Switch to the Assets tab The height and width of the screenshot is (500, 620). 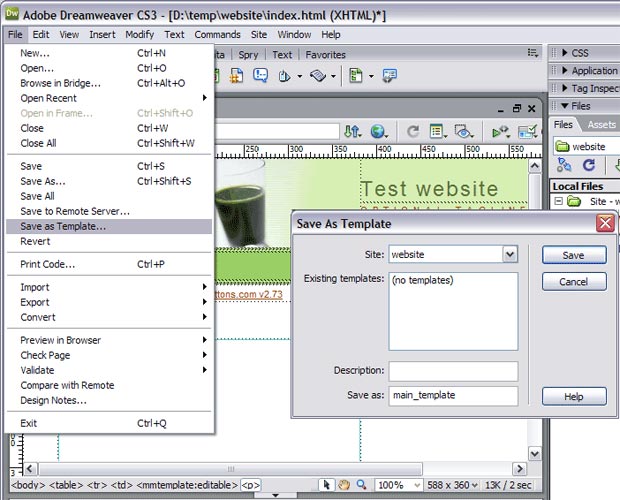coord(601,125)
